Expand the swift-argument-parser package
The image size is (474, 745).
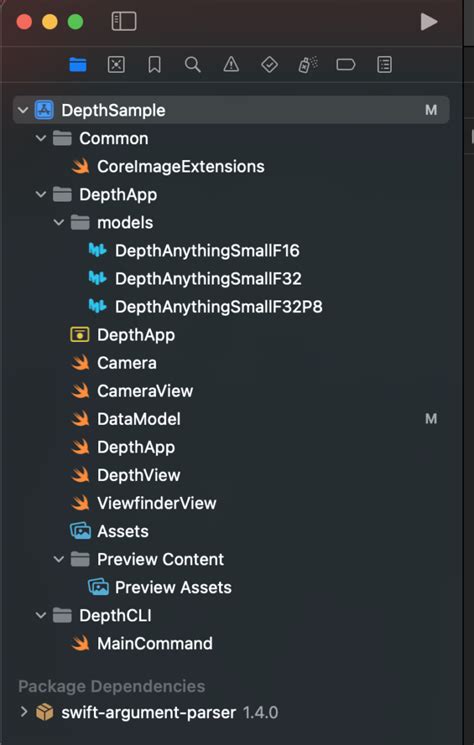point(23,712)
